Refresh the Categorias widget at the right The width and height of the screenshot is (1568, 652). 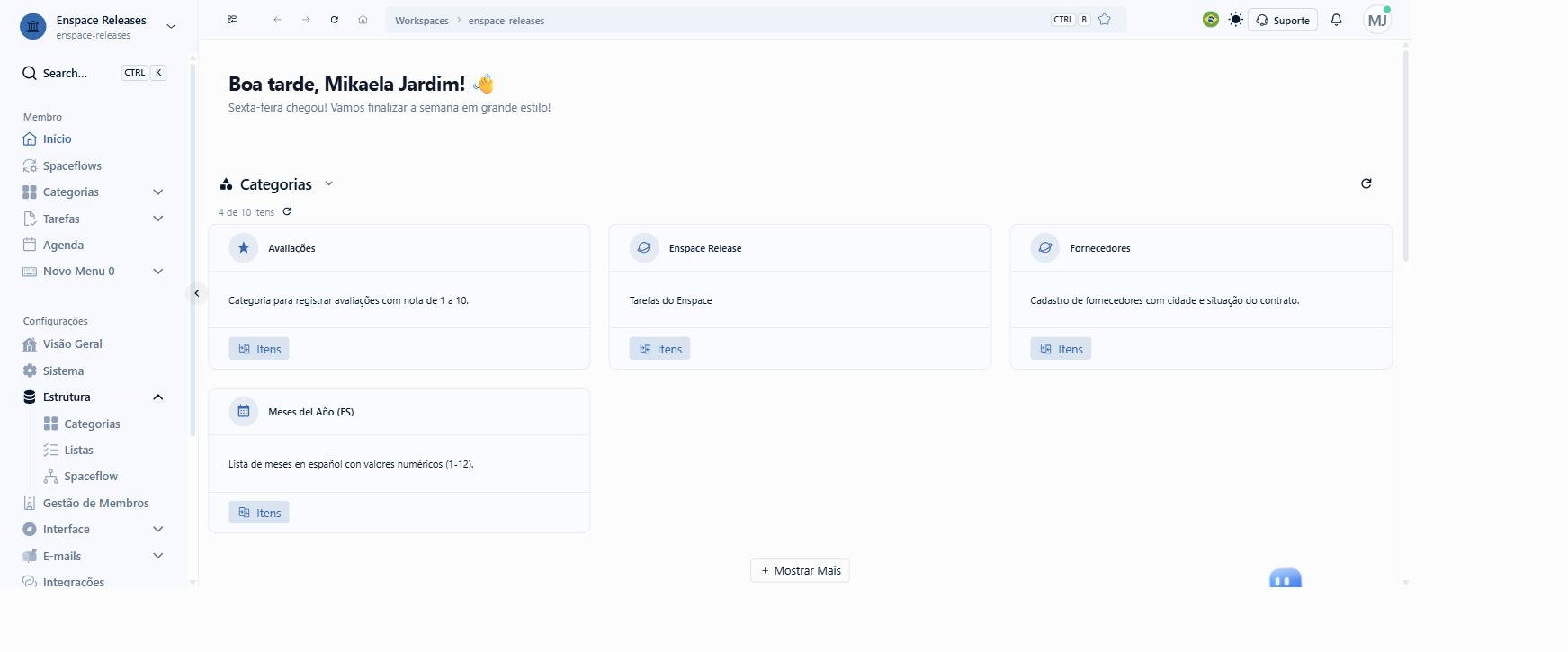(1366, 183)
